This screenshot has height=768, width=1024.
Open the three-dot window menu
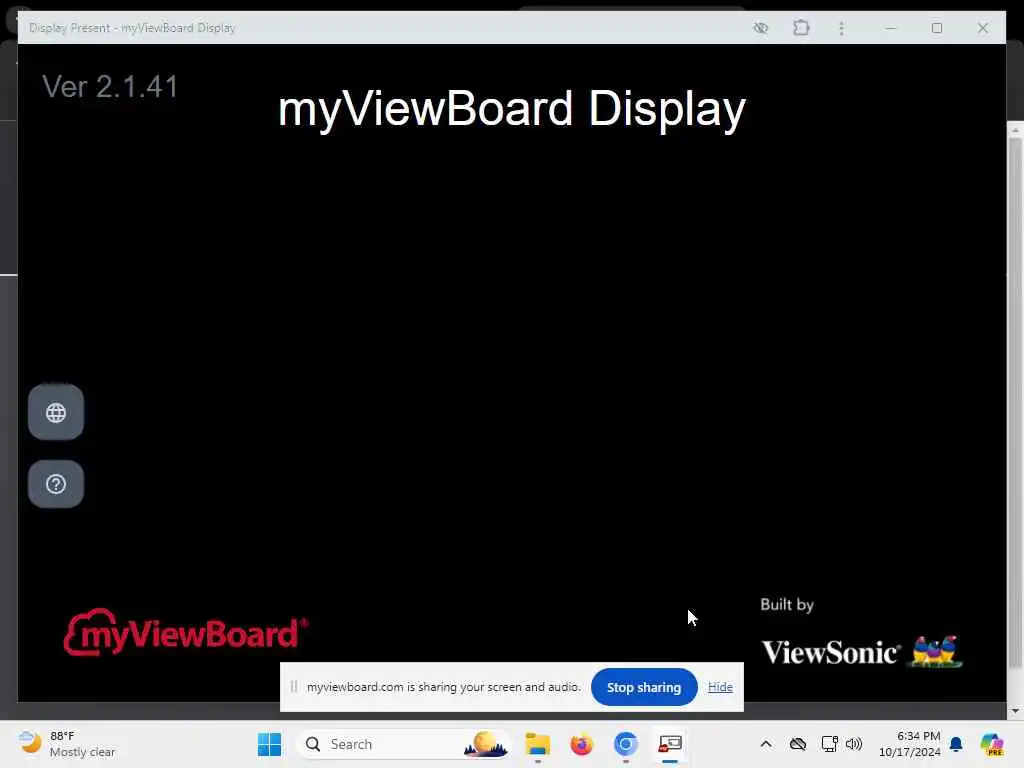(841, 27)
